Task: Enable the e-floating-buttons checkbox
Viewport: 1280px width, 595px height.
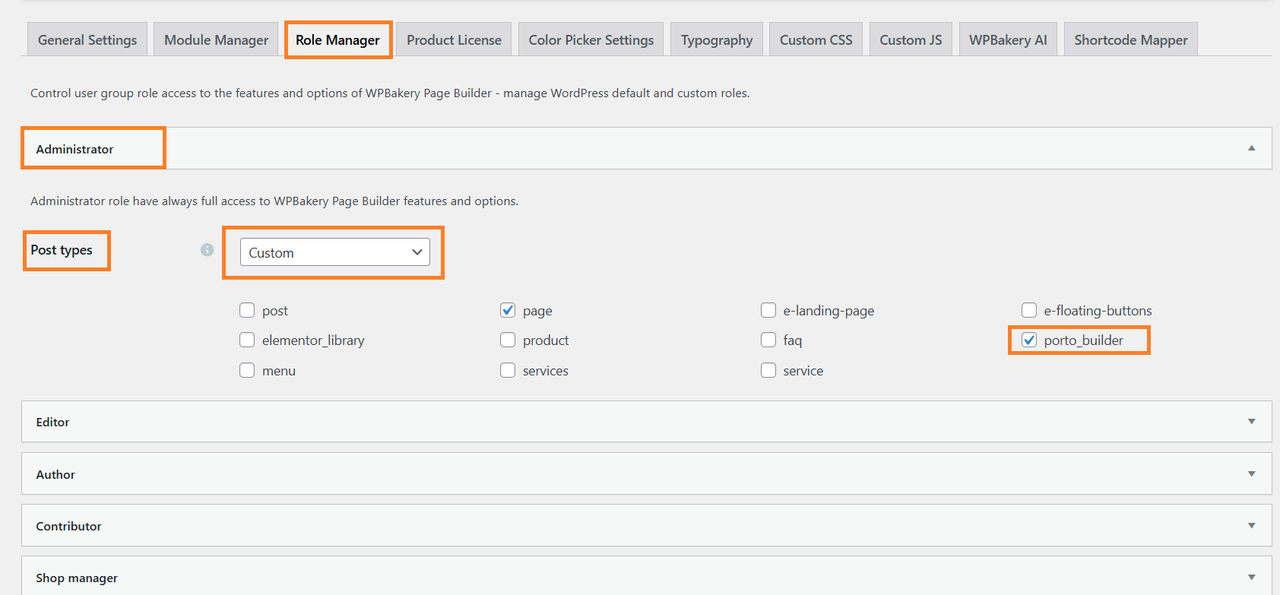Action: point(1029,311)
